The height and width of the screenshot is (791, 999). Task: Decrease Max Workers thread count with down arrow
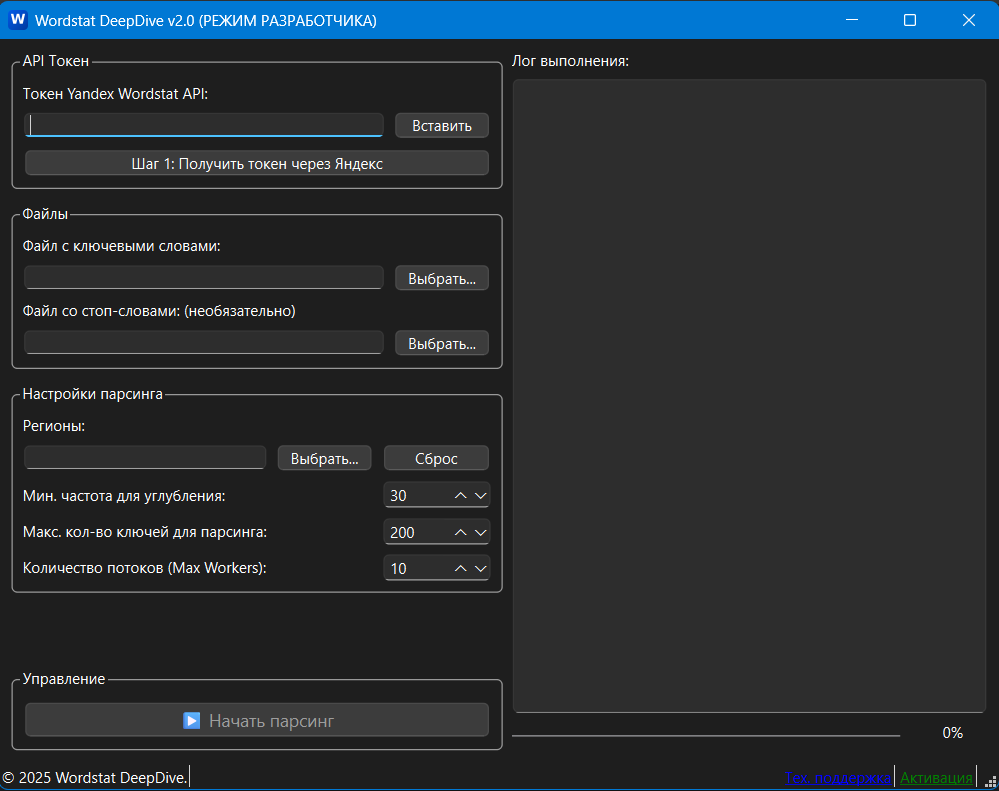coord(480,568)
